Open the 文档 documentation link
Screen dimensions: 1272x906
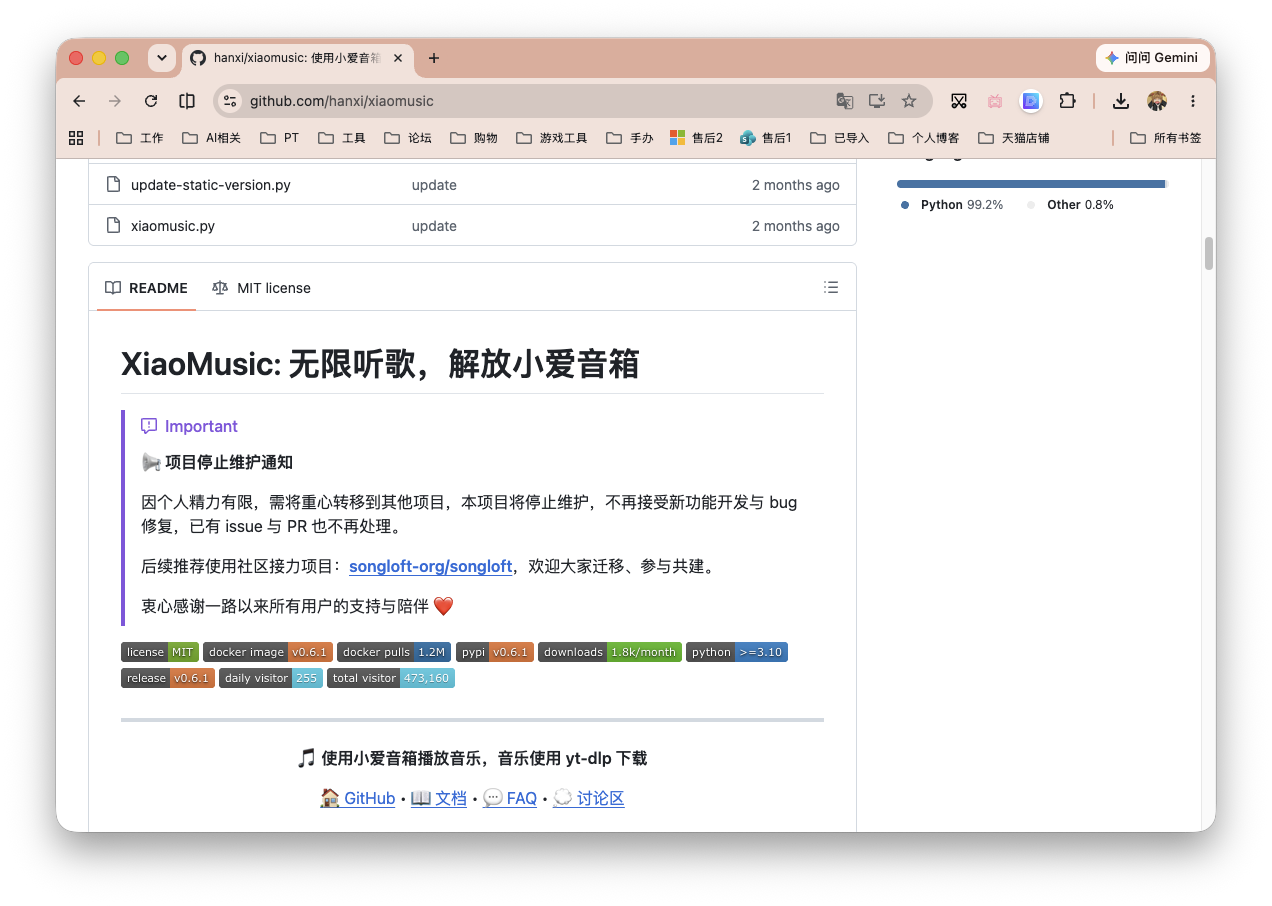438,798
